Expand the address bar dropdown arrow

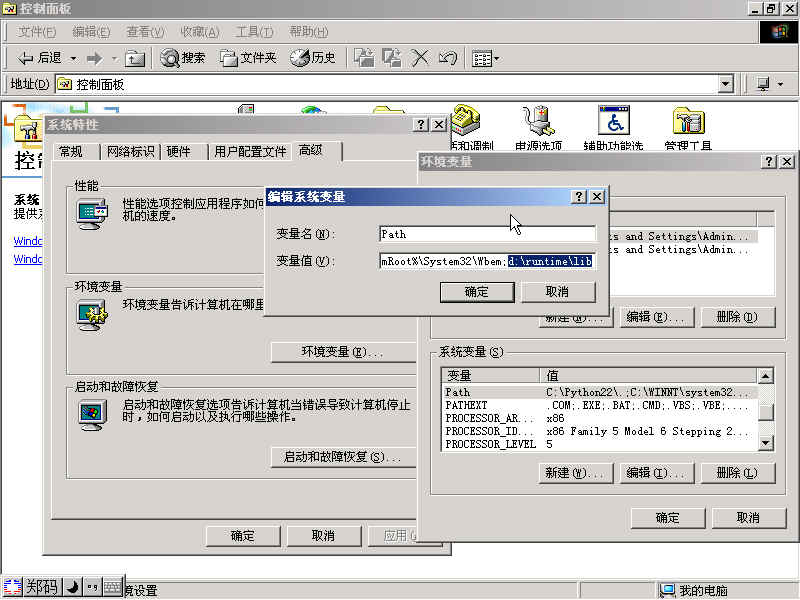726,85
